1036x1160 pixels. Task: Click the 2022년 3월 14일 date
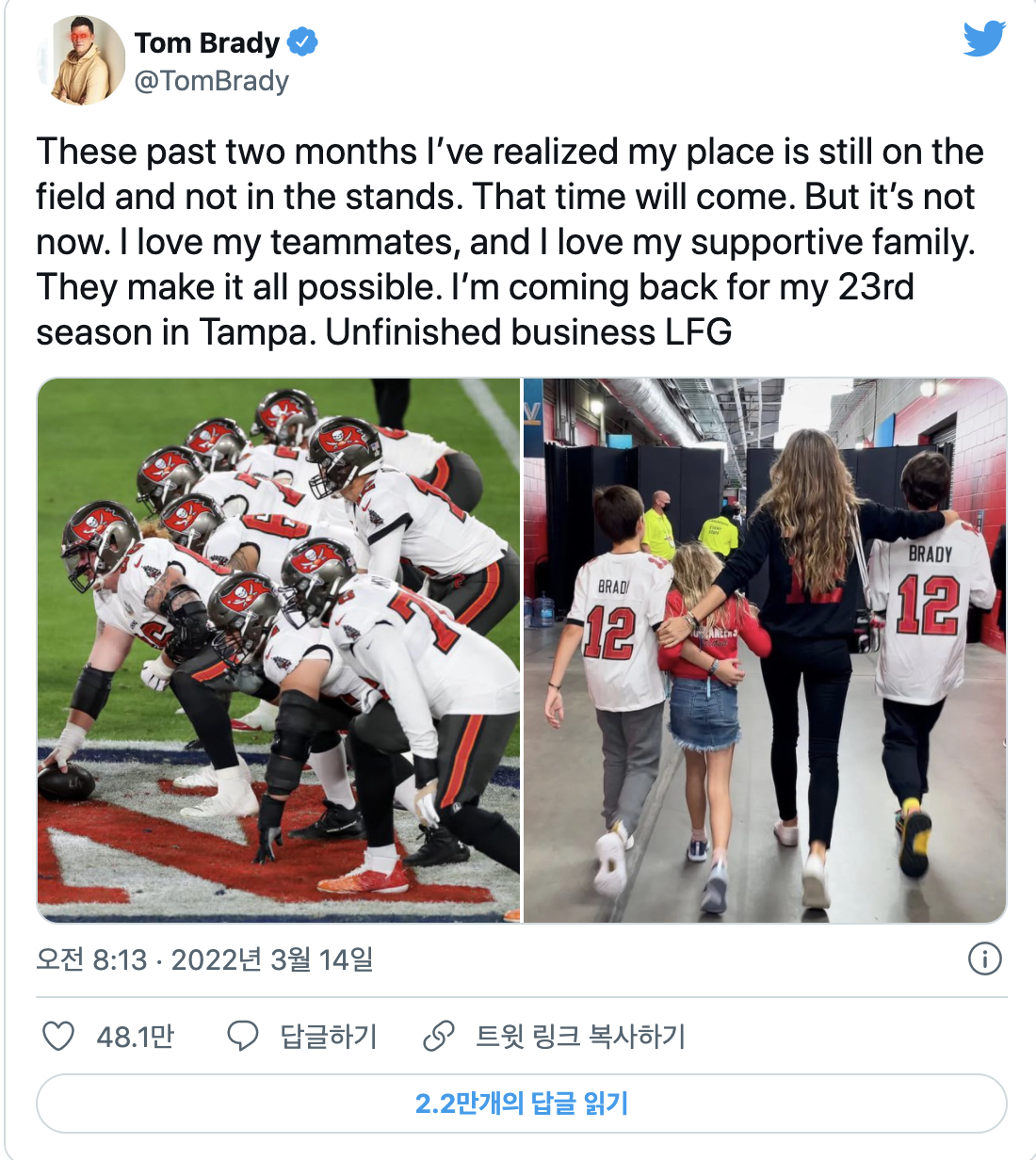272,959
